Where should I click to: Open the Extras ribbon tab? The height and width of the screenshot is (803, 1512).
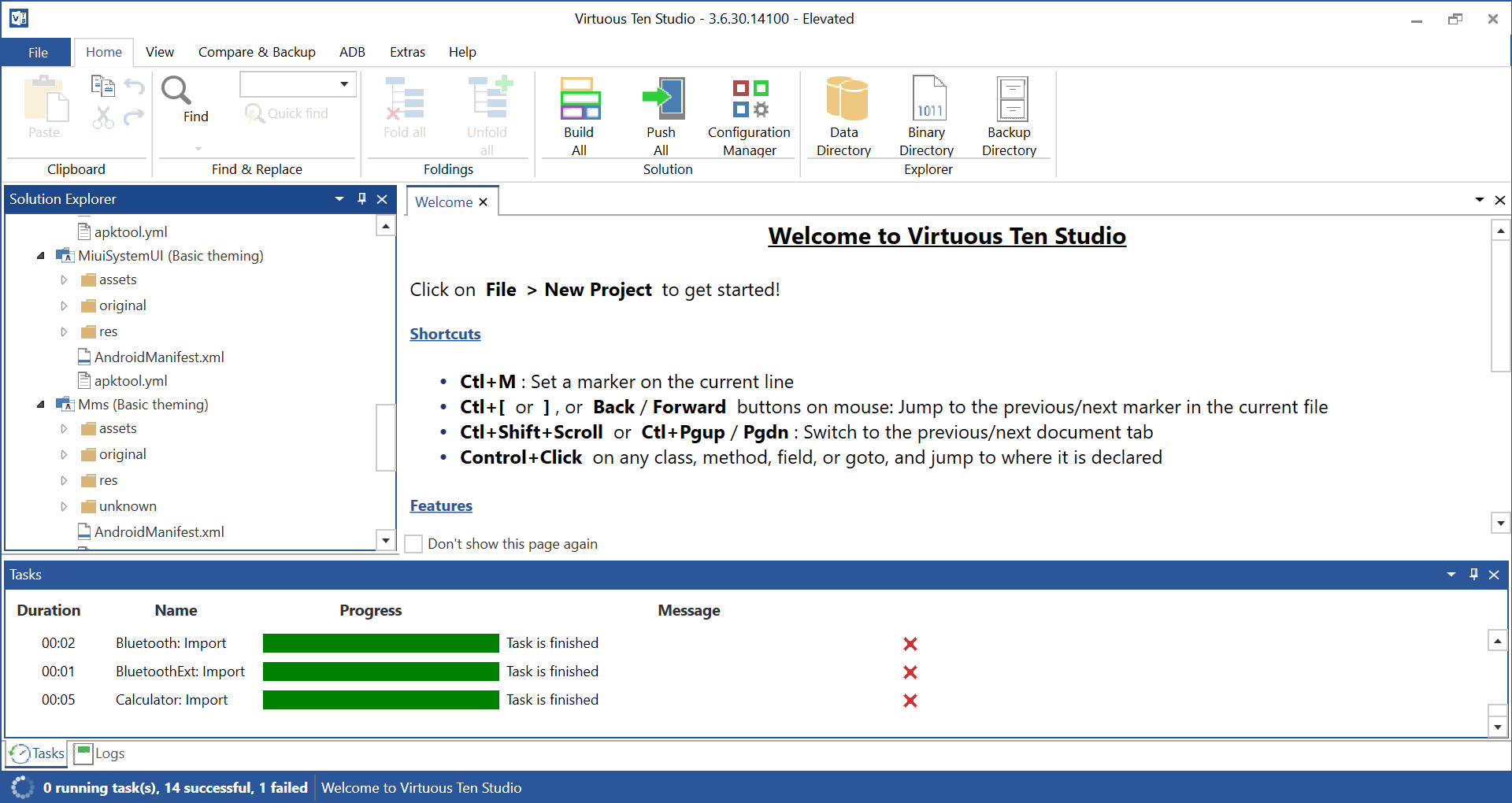(x=407, y=52)
